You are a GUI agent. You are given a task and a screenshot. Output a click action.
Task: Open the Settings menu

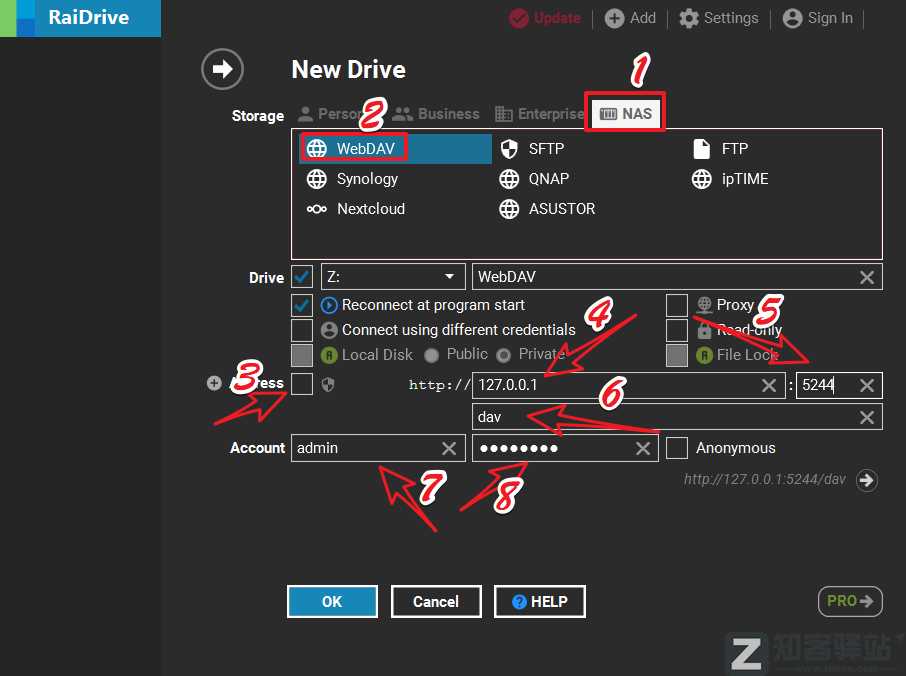tap(719, 18)
